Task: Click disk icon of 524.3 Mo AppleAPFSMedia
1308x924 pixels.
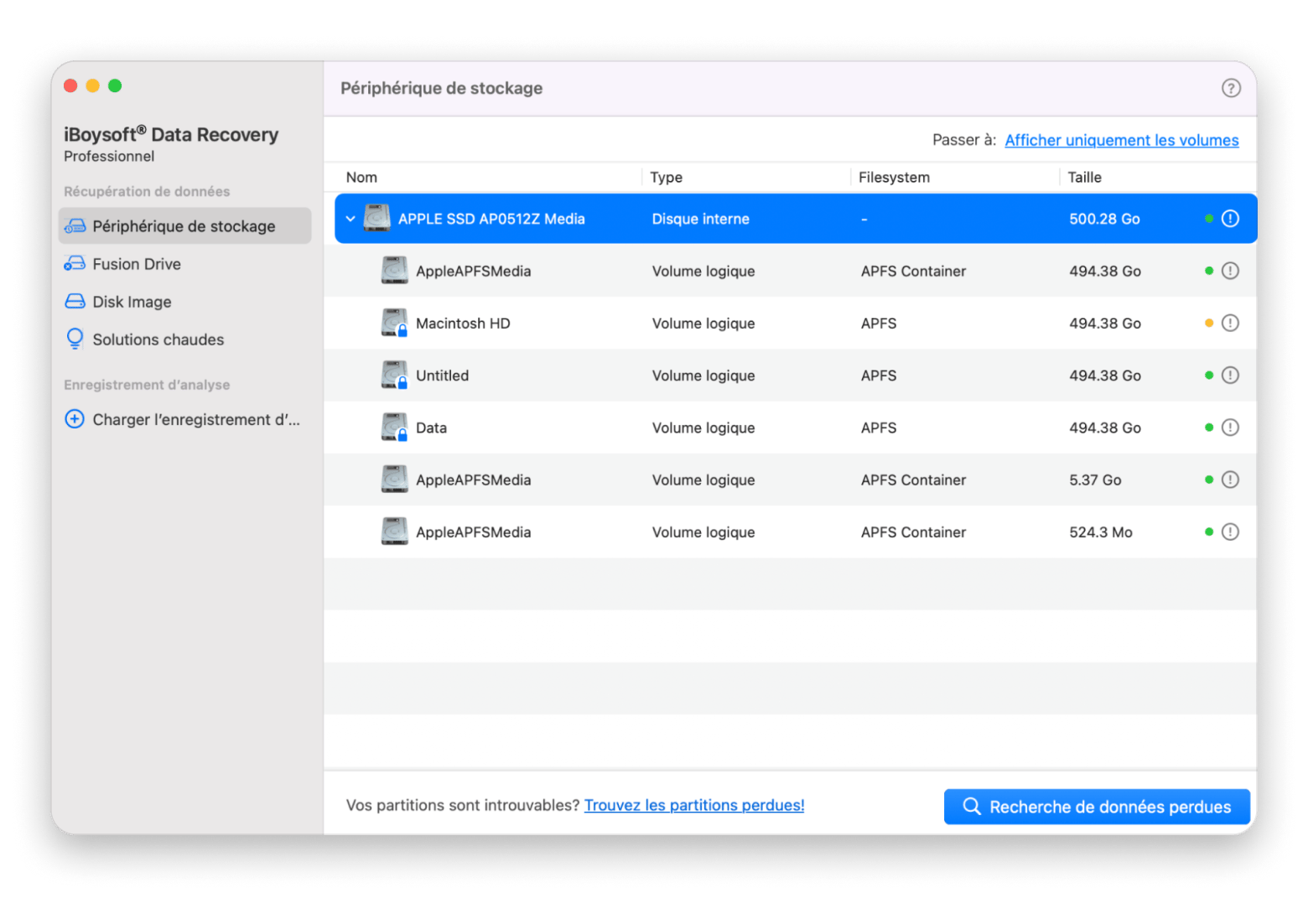Action: coord(394,532)
